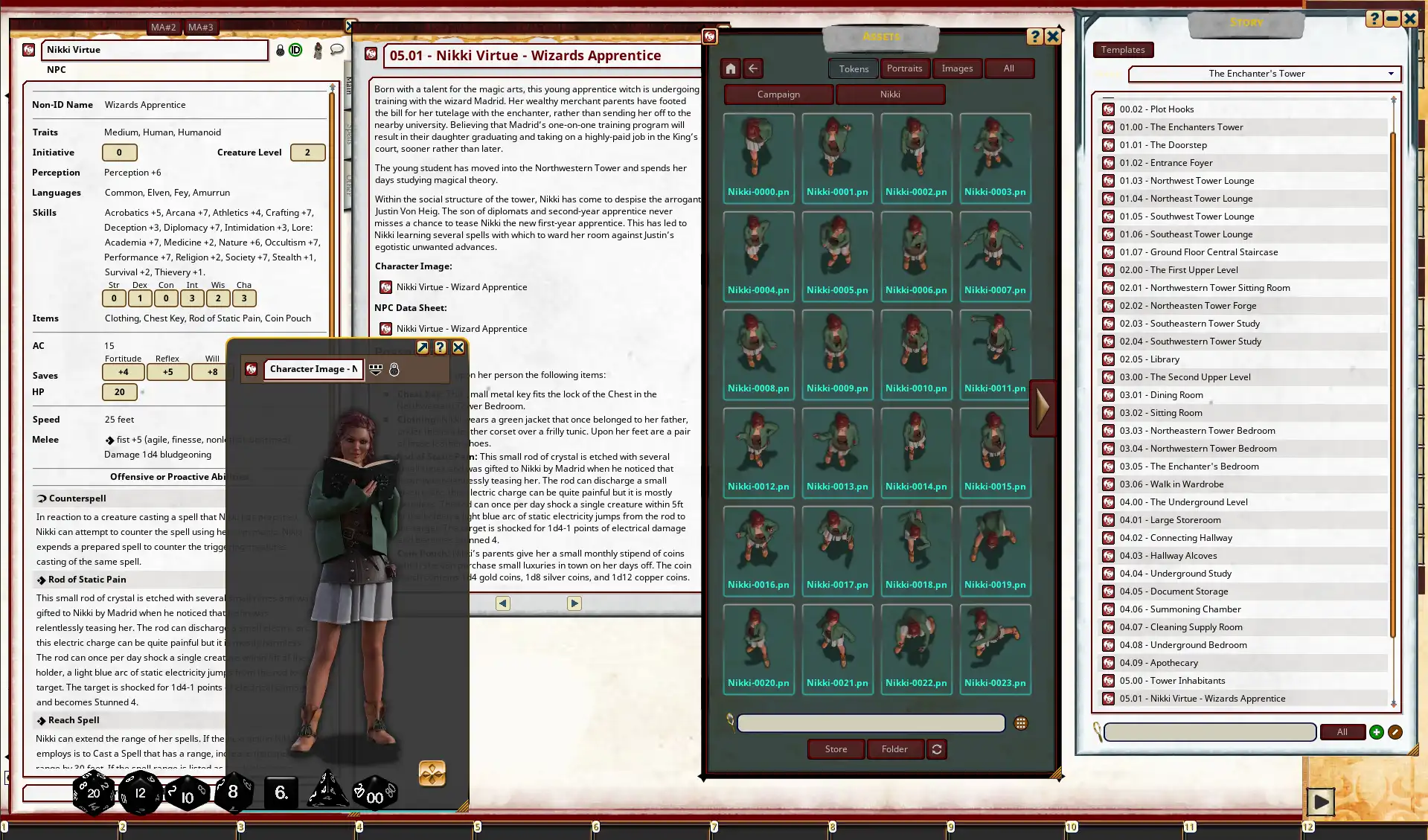
Task: Select the Nikki-0005 token thumbnail
Action: click(837, 256)
